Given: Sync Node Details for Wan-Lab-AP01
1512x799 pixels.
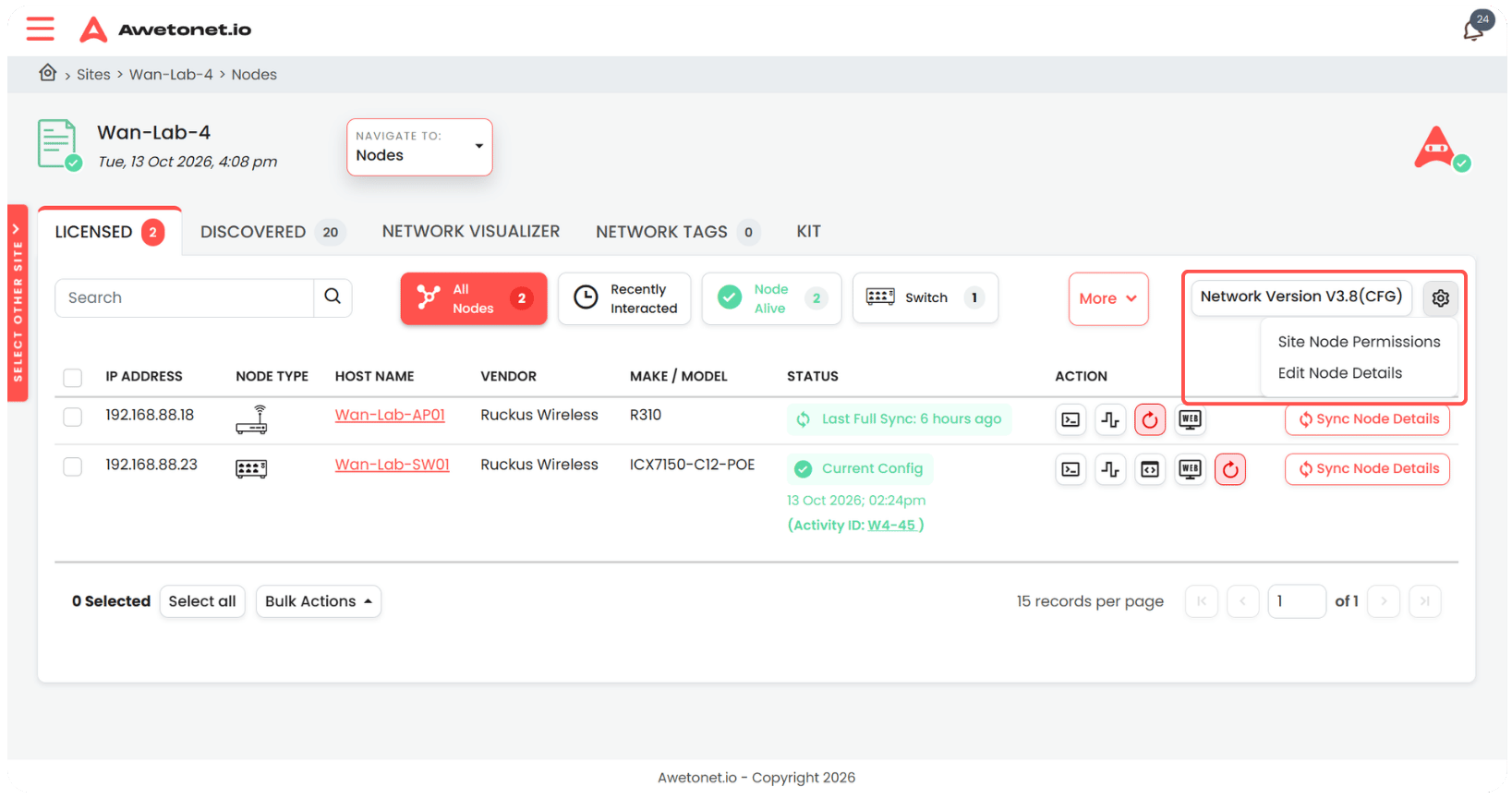Looking at the screenshot, I should click(1367, 419).
